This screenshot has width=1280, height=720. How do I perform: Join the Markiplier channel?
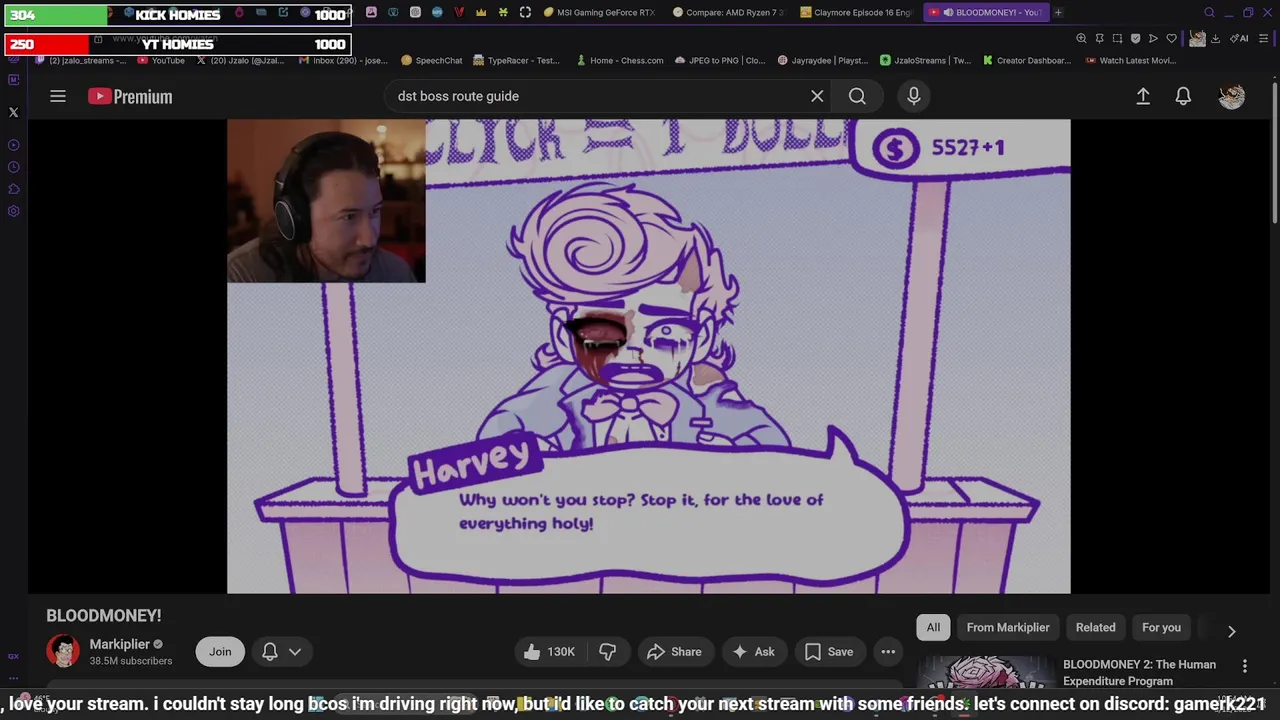coord(220,652)
